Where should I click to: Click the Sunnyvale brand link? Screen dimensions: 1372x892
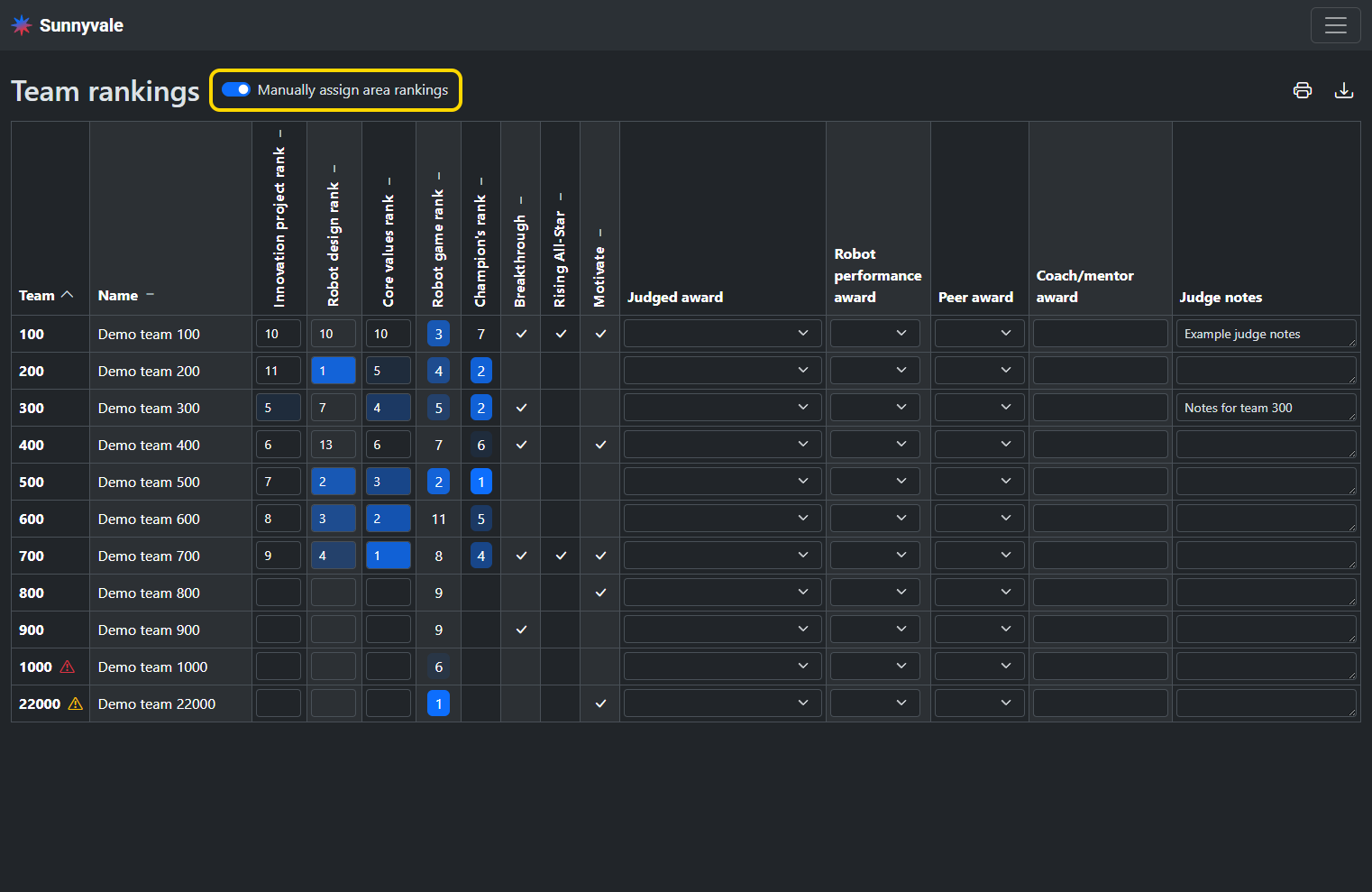click(x=81, y=25)
